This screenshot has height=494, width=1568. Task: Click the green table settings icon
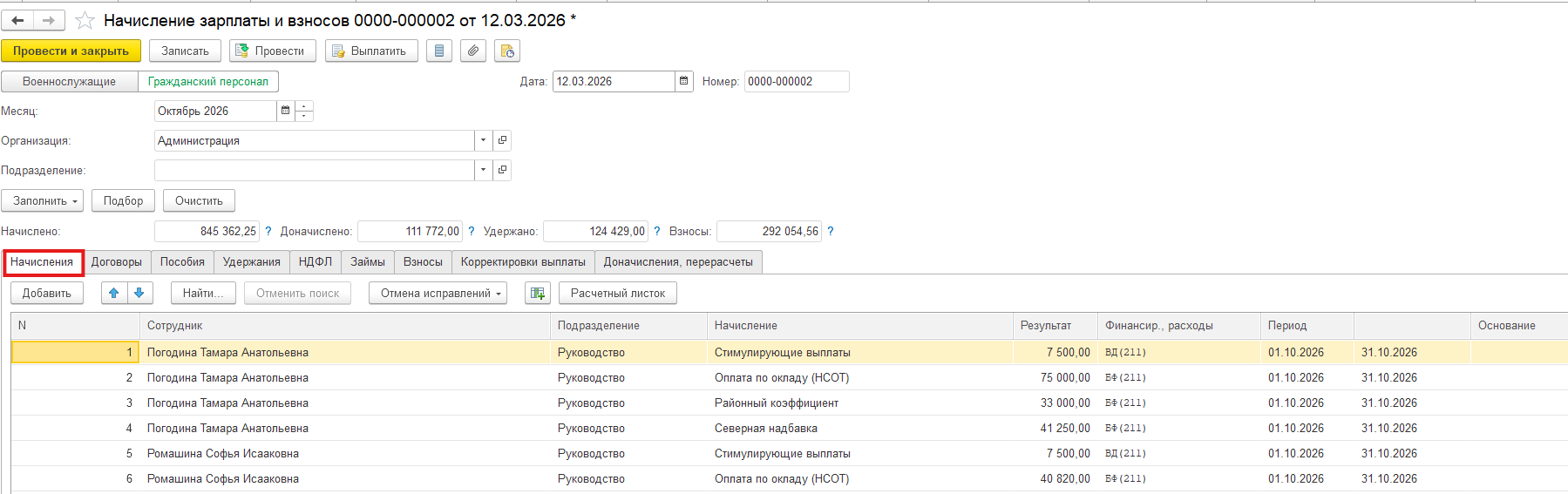[538, 294]
